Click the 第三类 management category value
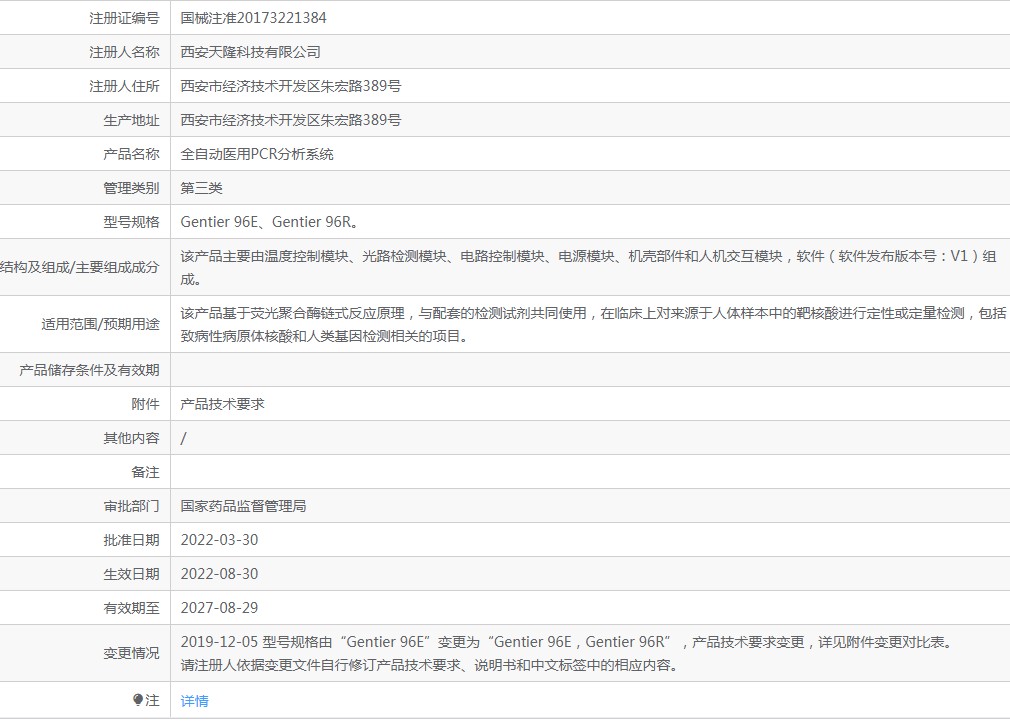The width and height of the screenshot is (1010, 726). tap(201, 188)
